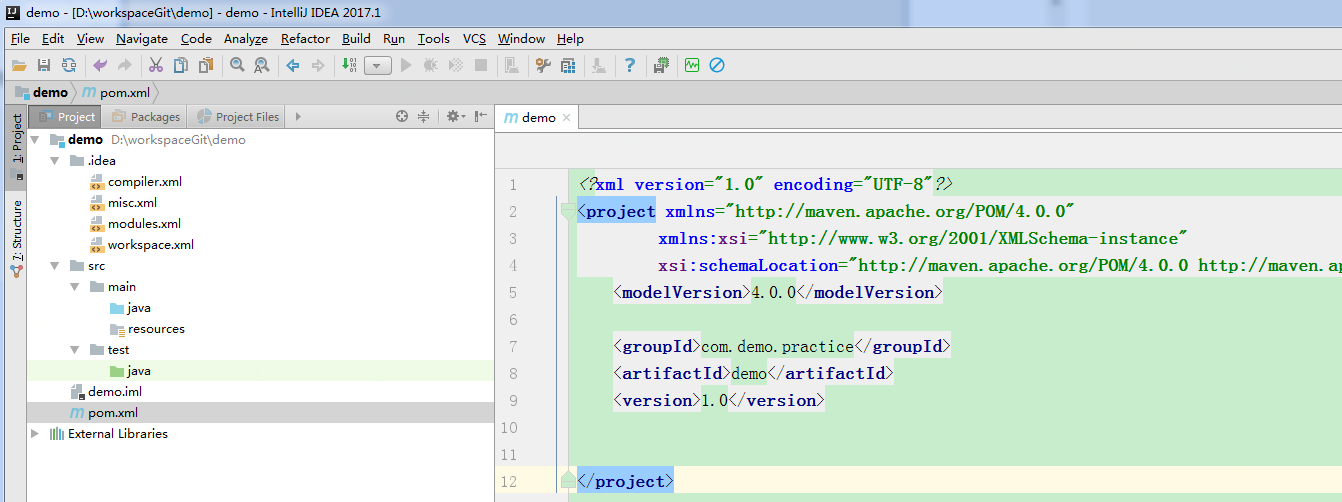1342x502 pixels.
Task: Click the Debug bug icon
Action: tap(431, 66)
